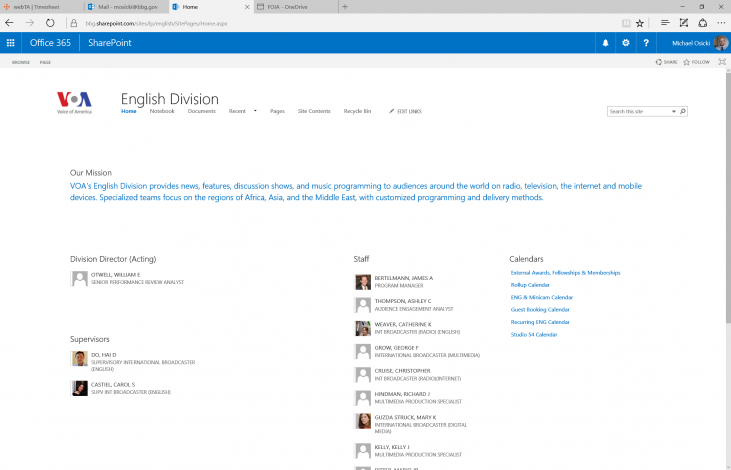731x470 pixels.
Task: Click the Office 365 header link
Action: click(50, 43)
